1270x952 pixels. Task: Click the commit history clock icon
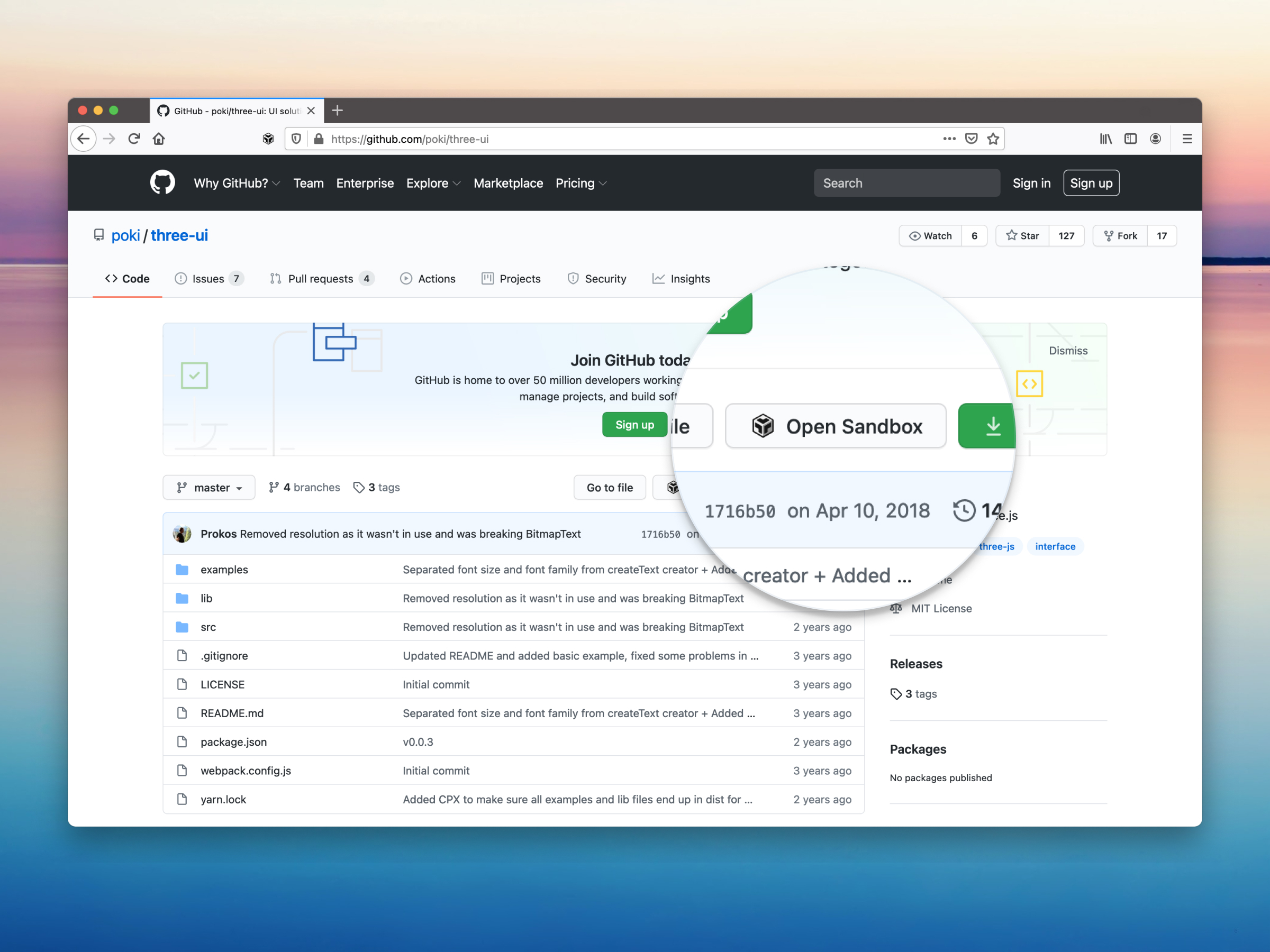[x=964, y=510]
